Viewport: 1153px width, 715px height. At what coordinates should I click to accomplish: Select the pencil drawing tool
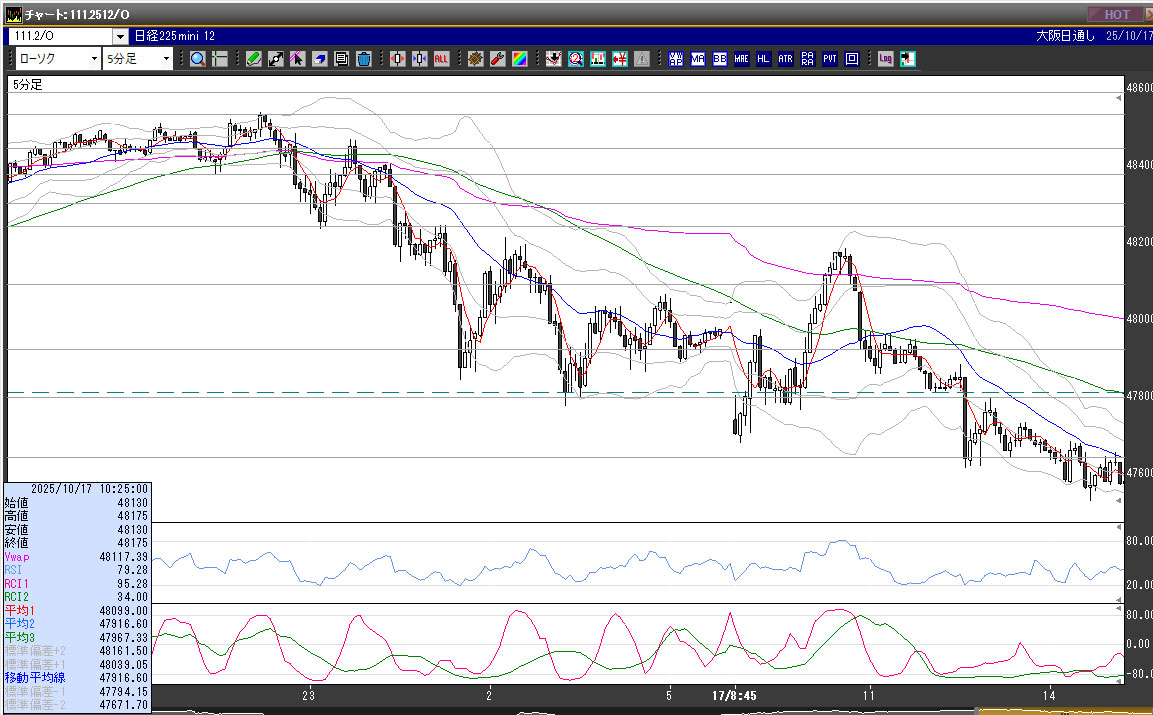click(254, 59)
